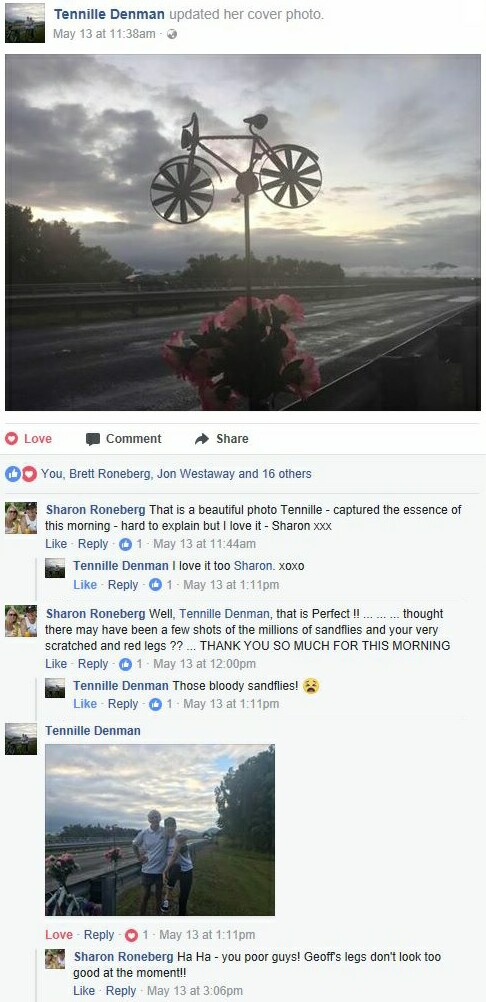Click the red love reaction icon in summary
The height and width of the screenshot is (1002, 486).
coord(29,474)
